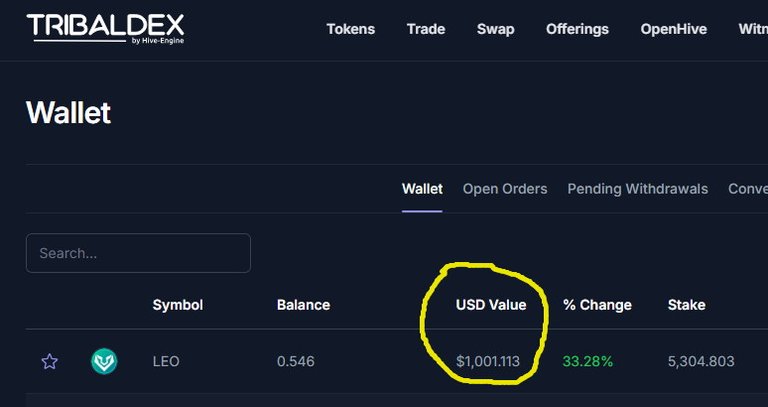
Task: Focus the token Search field
Action: (138, 253)
